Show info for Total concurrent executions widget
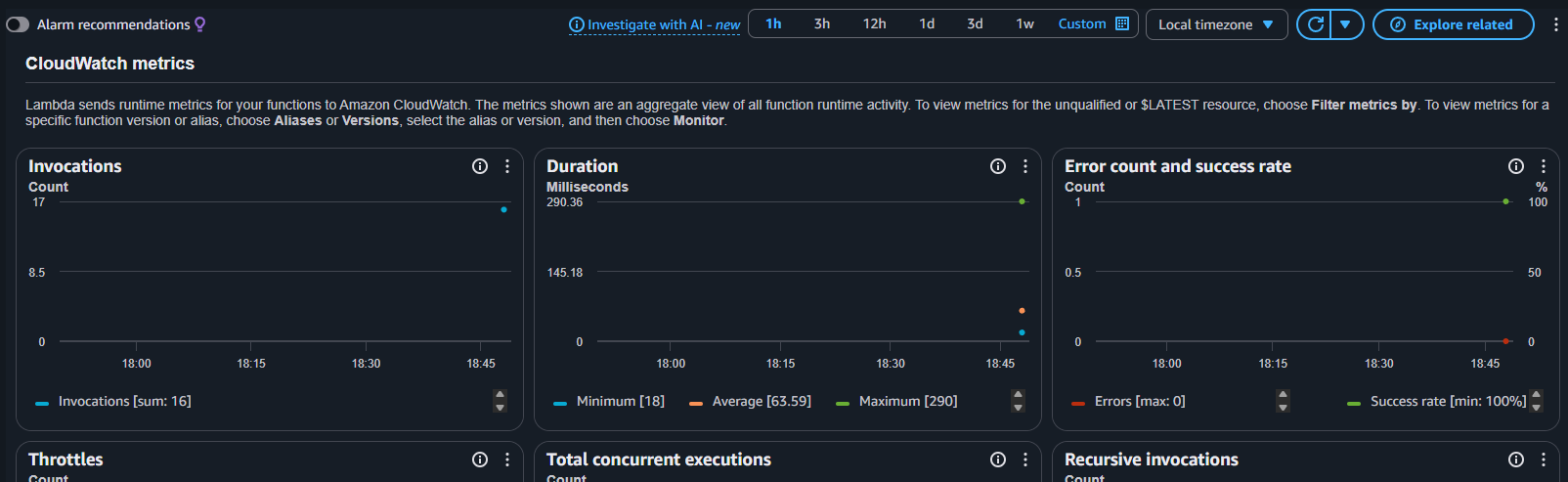Viewport: 1568px width, 482px height. (x=998, y=460)
